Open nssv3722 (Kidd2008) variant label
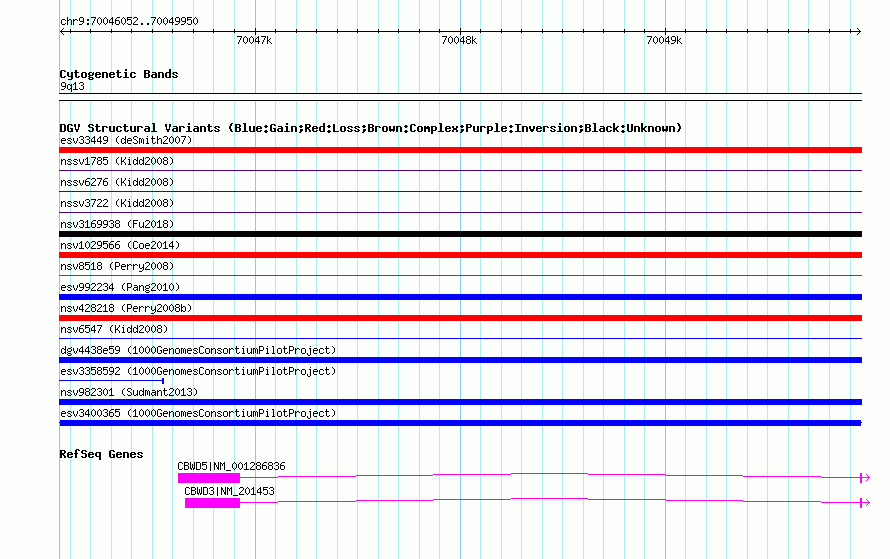This screenshot has height=559, width=890. 117,203
